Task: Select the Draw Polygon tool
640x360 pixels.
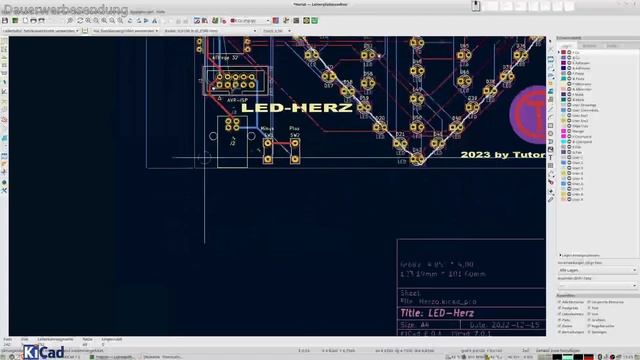Action: (551, 142)
